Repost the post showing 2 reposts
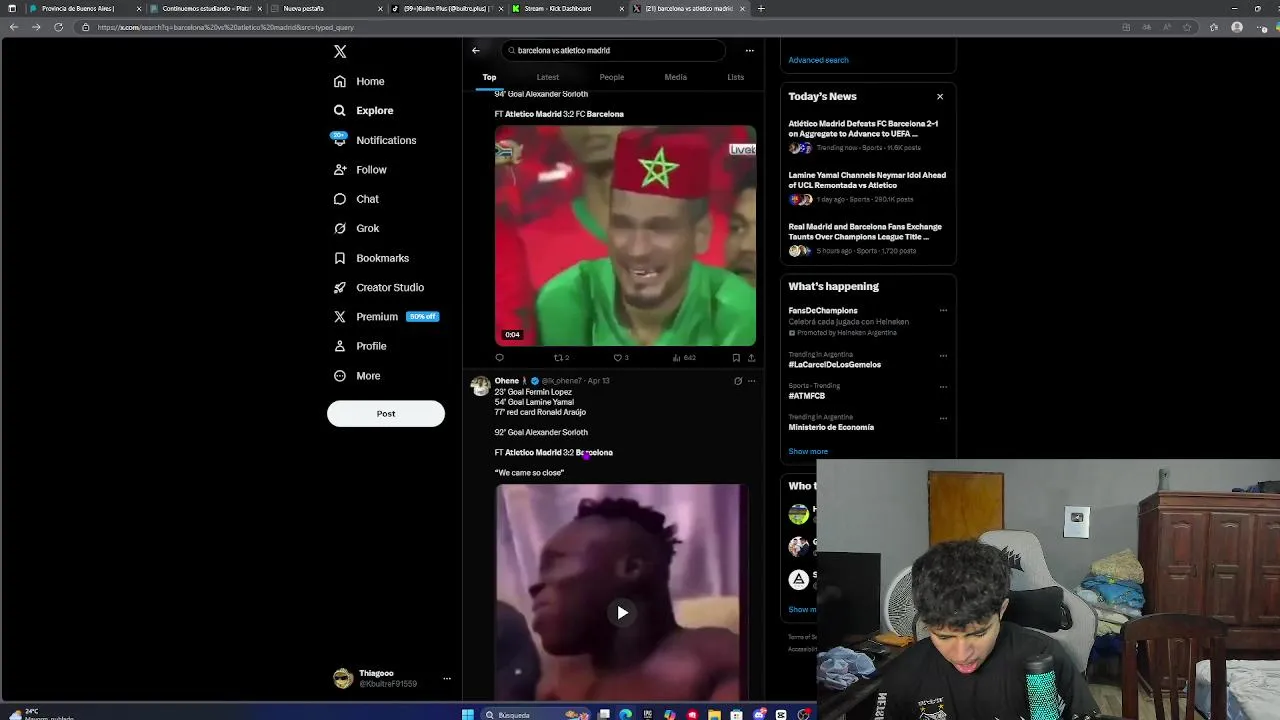Viewport: 1280px width, 720px height. click(x=561, y=358)
